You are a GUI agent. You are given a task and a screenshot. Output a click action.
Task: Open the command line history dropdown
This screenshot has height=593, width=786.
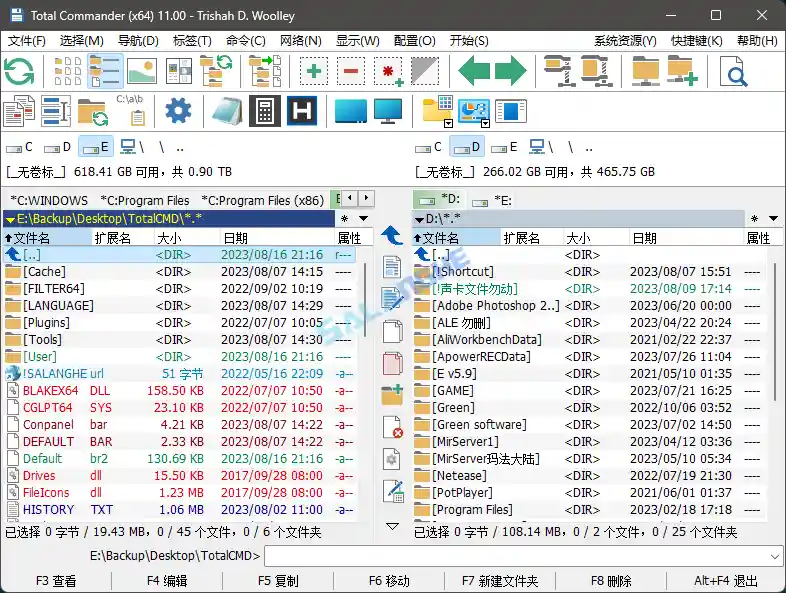click(x=775, y=556)
